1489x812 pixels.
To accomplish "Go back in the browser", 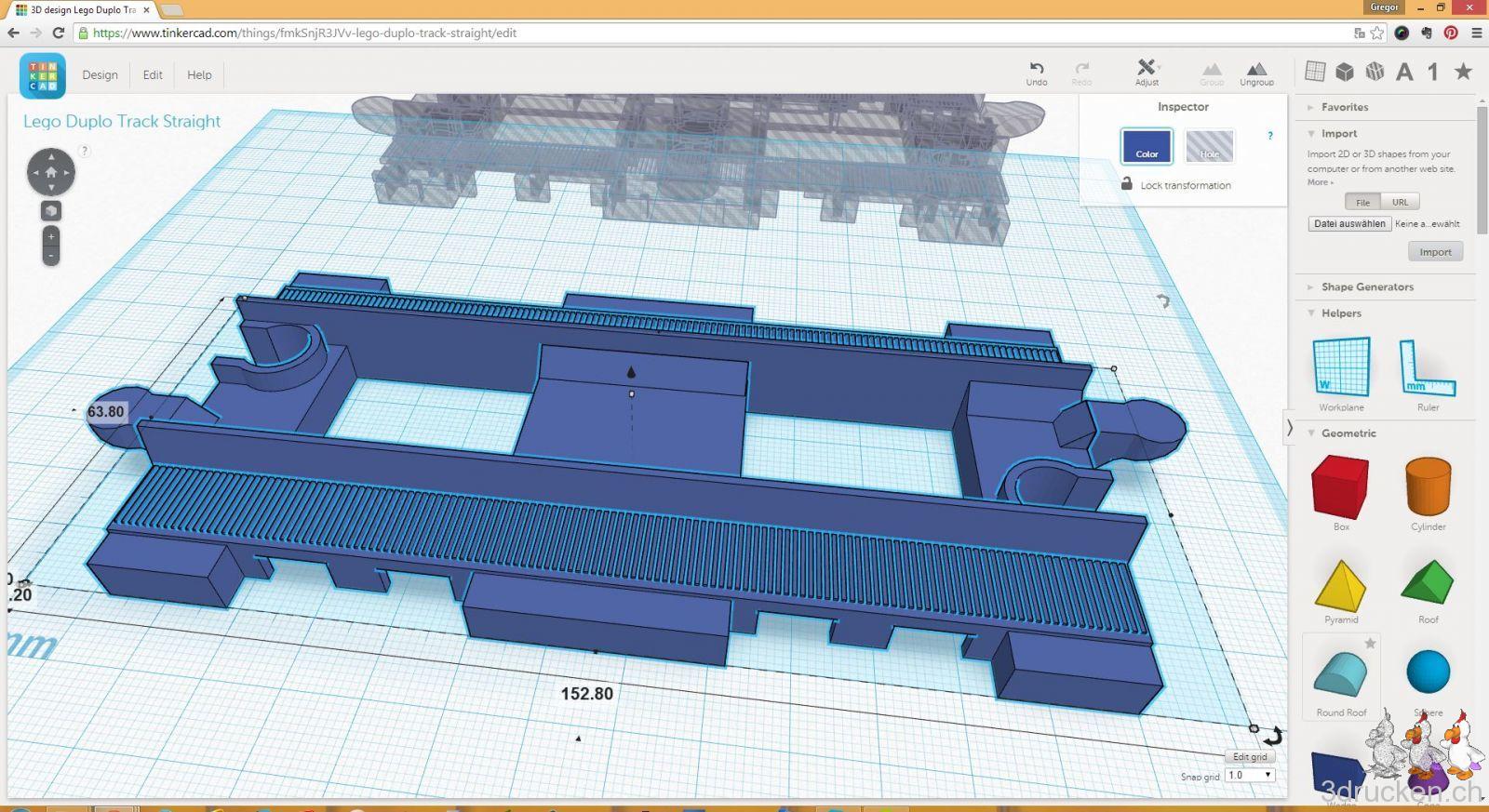I will tap(13, 33).
